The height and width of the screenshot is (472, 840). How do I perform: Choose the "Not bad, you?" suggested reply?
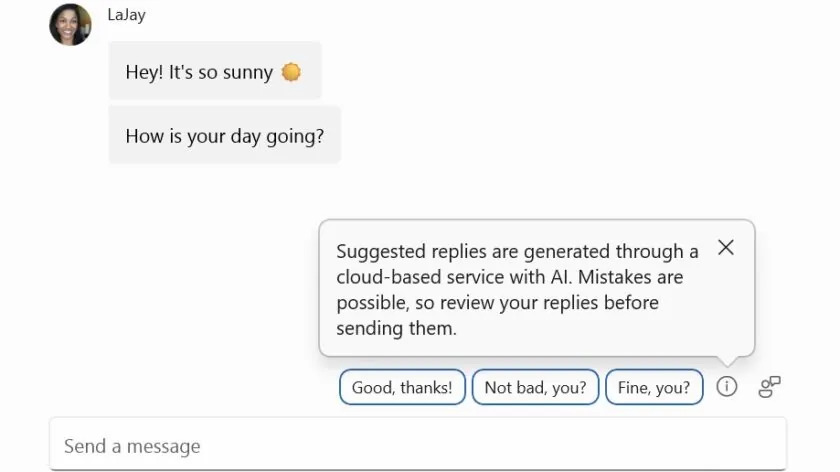[x=535, y=388]
